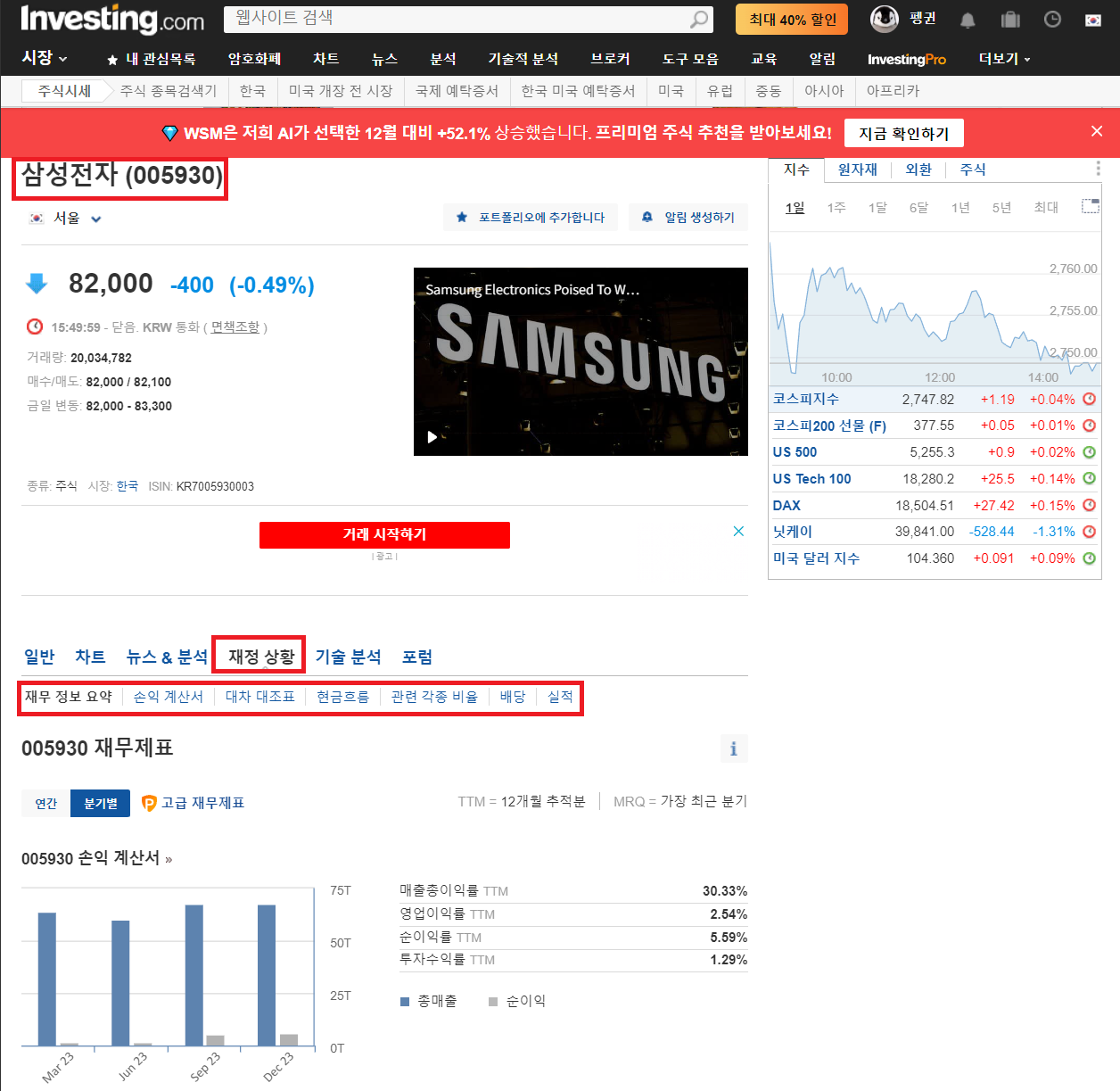Click the blue down arrow price icon
Image resolution: width=1120 pixels, height=1091 pixels.
pyautogui.click(x=37, y=284)
